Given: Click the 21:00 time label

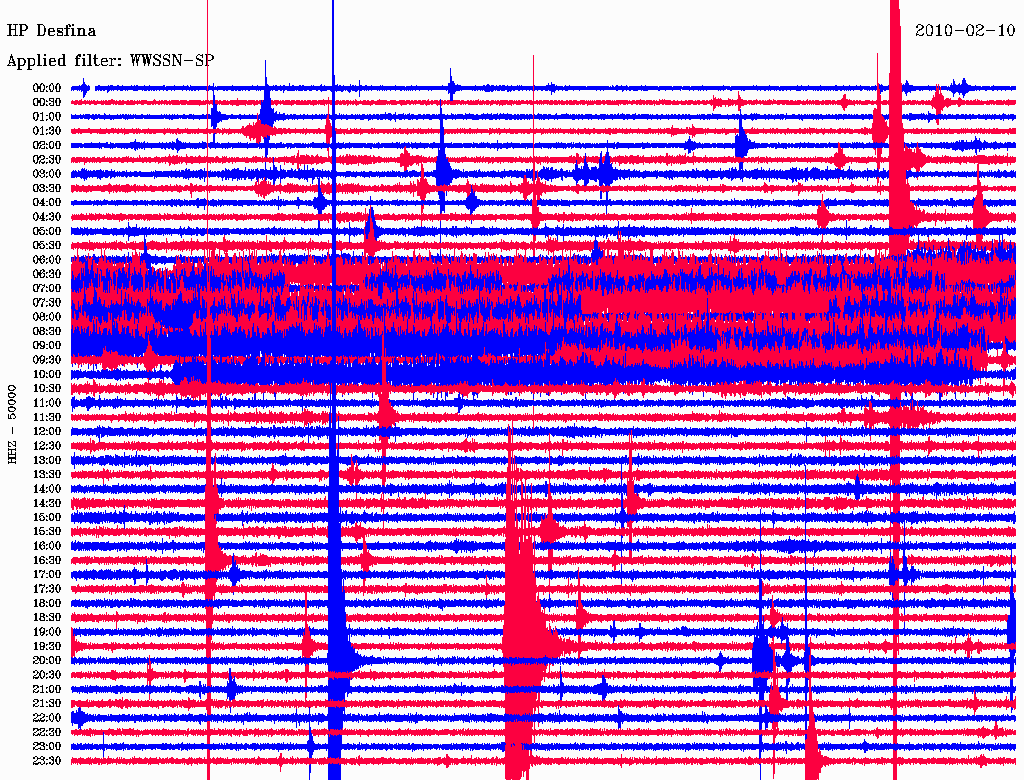Looking at the screenshot, I should 47,690.
